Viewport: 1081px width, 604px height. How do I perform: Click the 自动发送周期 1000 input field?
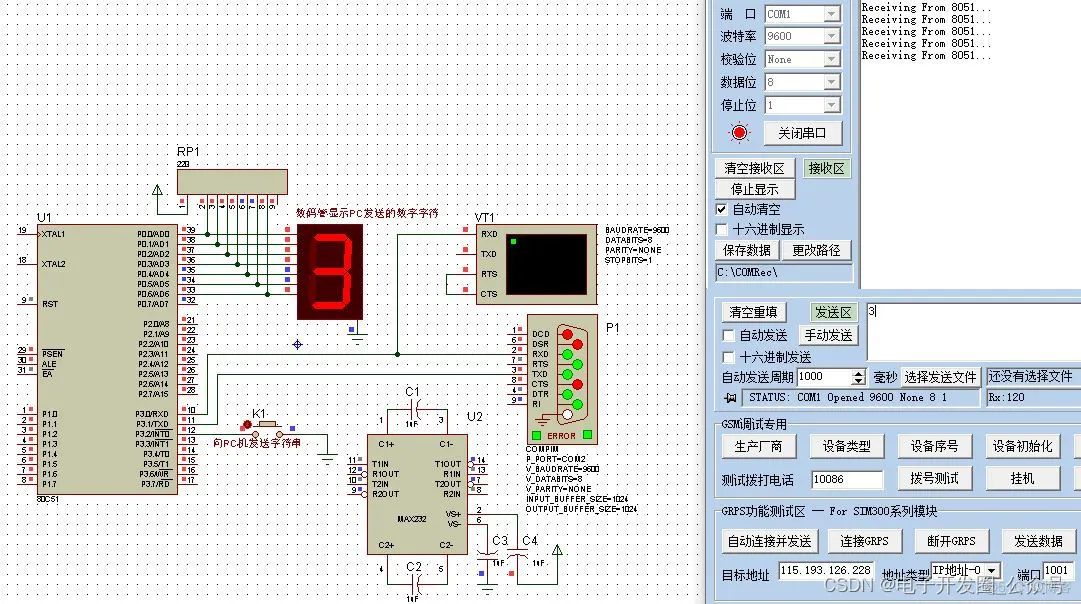pos(825,376)
